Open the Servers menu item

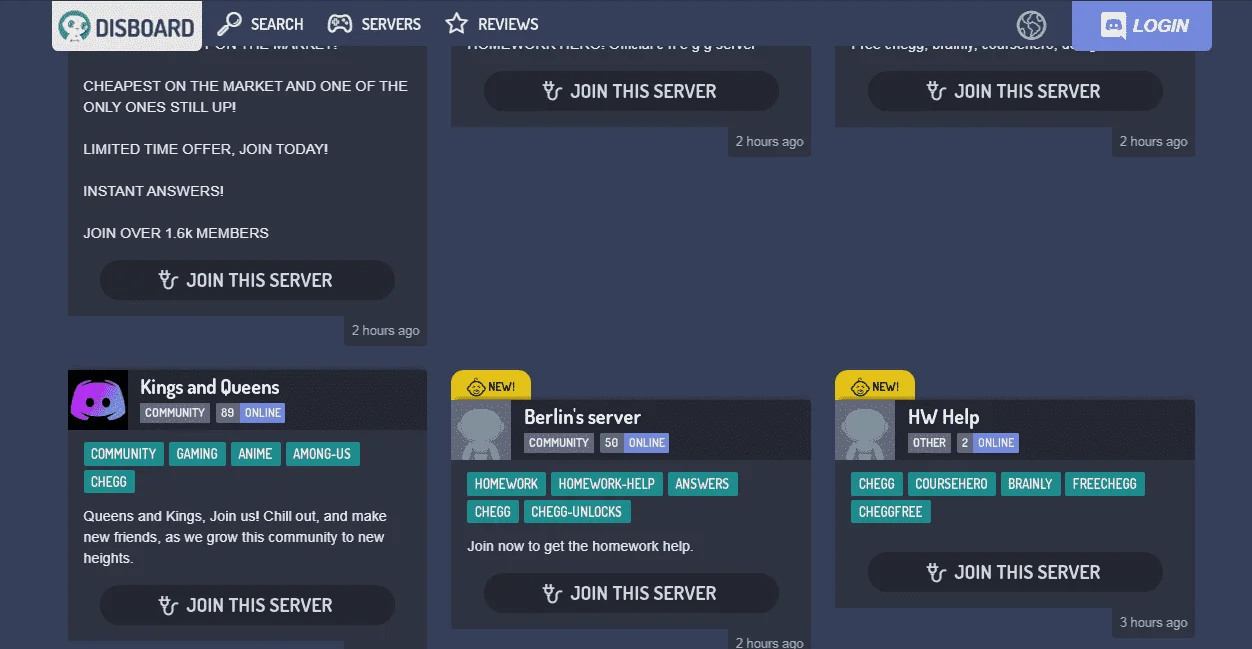click(374, 24)
